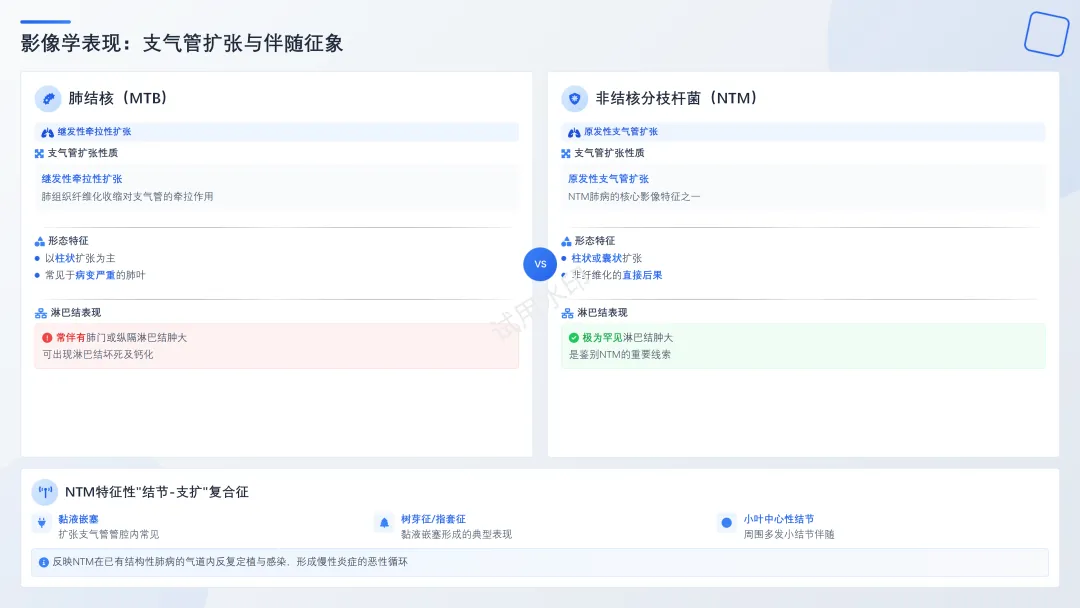Click the slide title 影像学表现：支气管扩张与伴随征象
This screenshot has height=608, width=1080.
coord(182,43)
